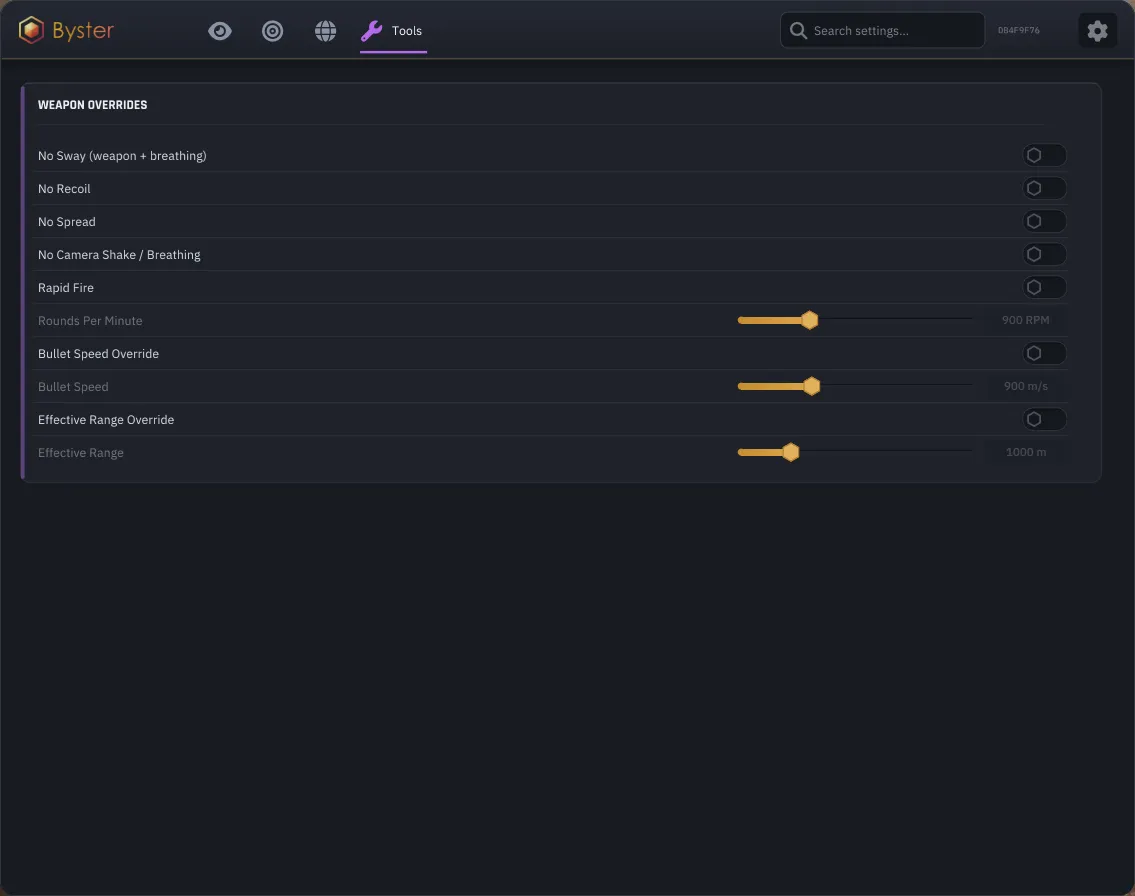Click the Byster hexagon logo icon

tap(31, 30)
